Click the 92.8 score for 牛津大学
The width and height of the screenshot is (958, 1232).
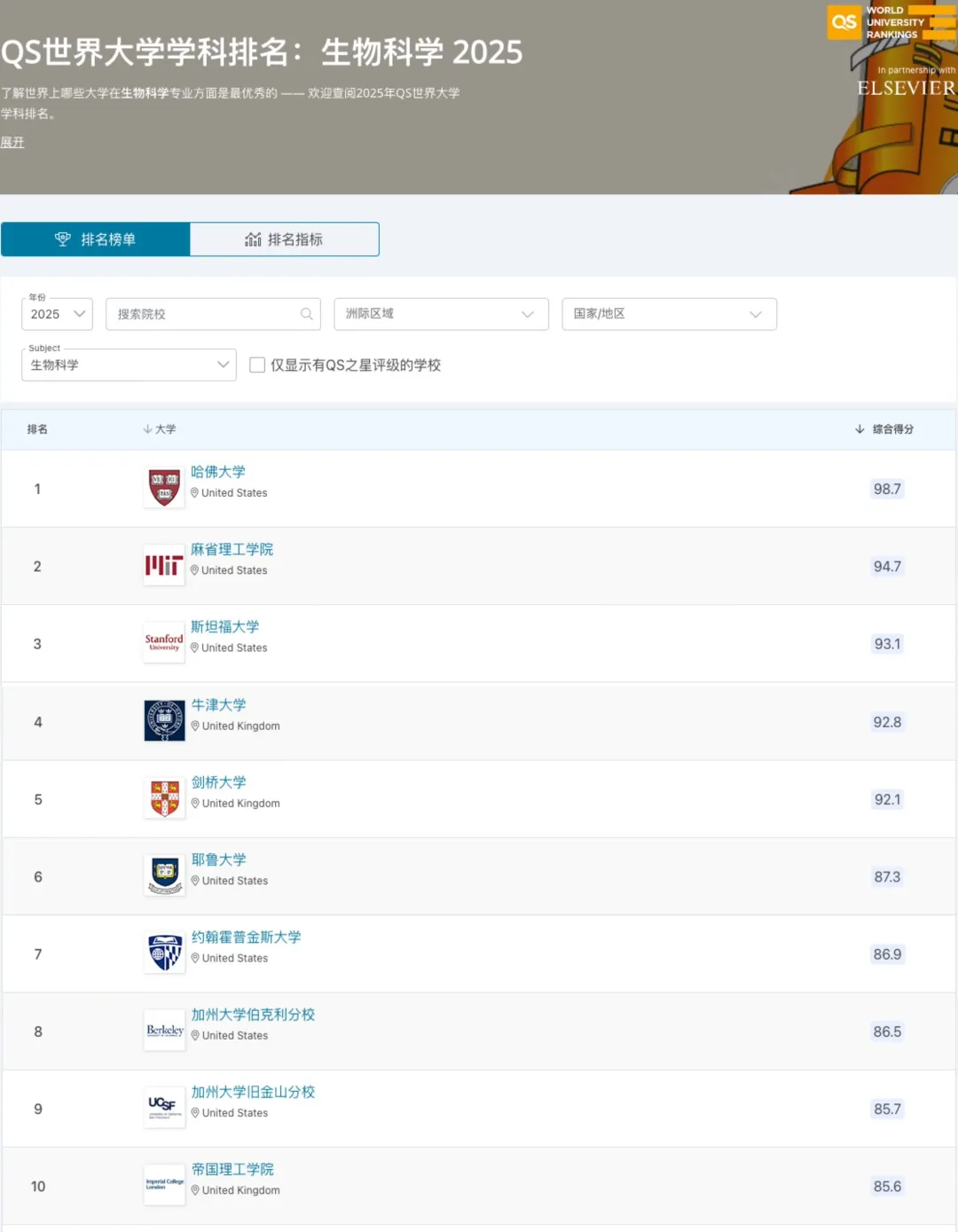tap(887, 722)
